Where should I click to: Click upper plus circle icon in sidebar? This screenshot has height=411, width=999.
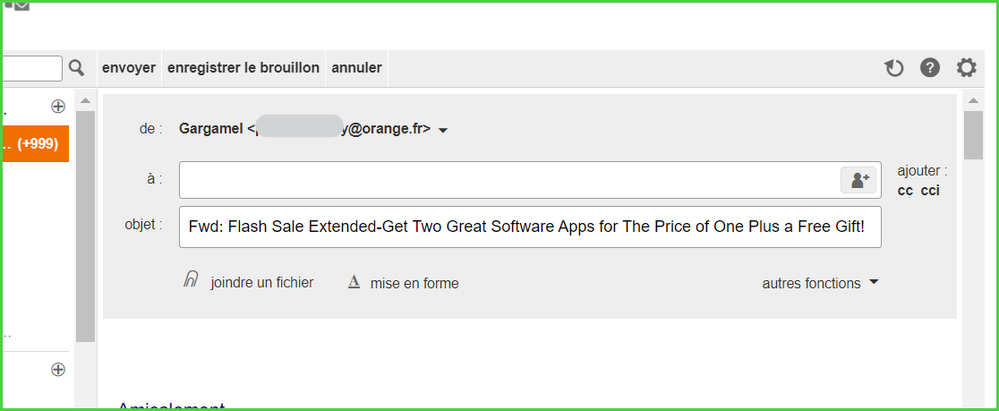58,106
